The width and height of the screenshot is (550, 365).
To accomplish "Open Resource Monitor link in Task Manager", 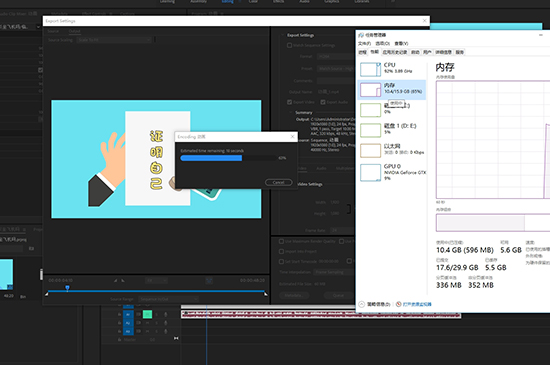I will 417,304.
